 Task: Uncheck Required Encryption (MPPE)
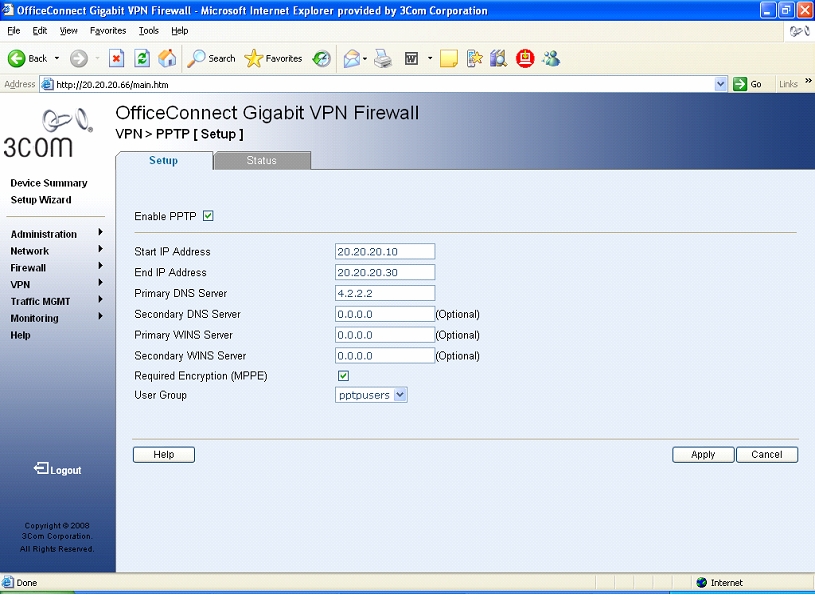coord(343,375)
